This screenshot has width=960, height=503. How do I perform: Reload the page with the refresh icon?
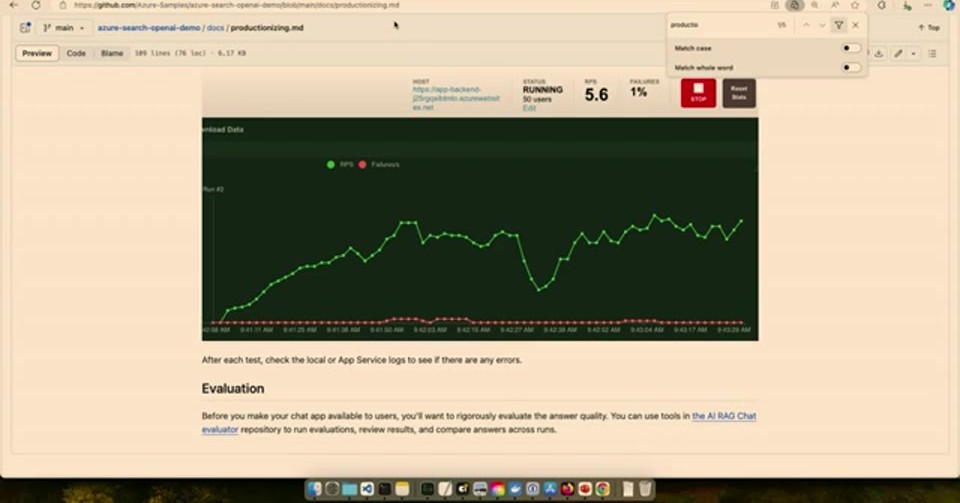(x=36, y=5)
